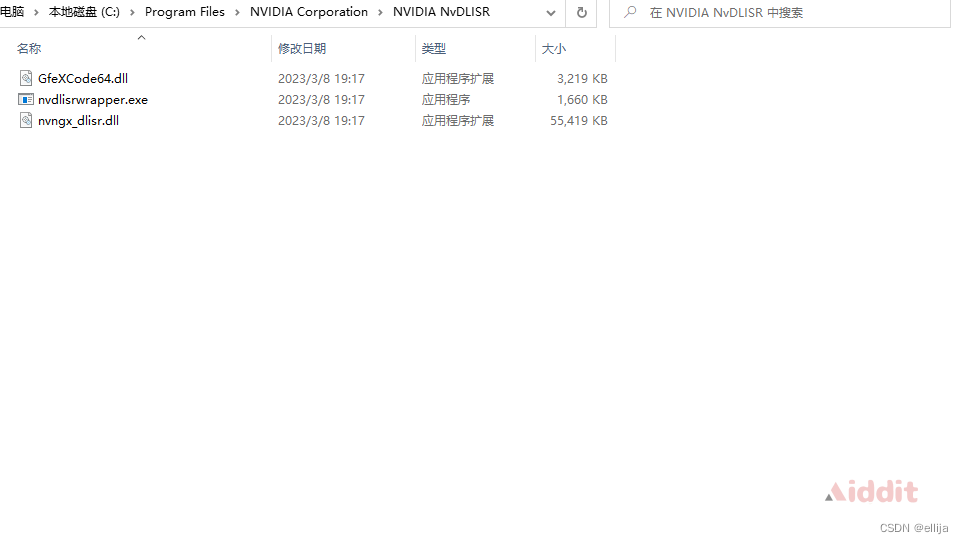Click the 1,660 KB size value
The width and height of the screenshot is (963, 544).
[x=582, y=99]
